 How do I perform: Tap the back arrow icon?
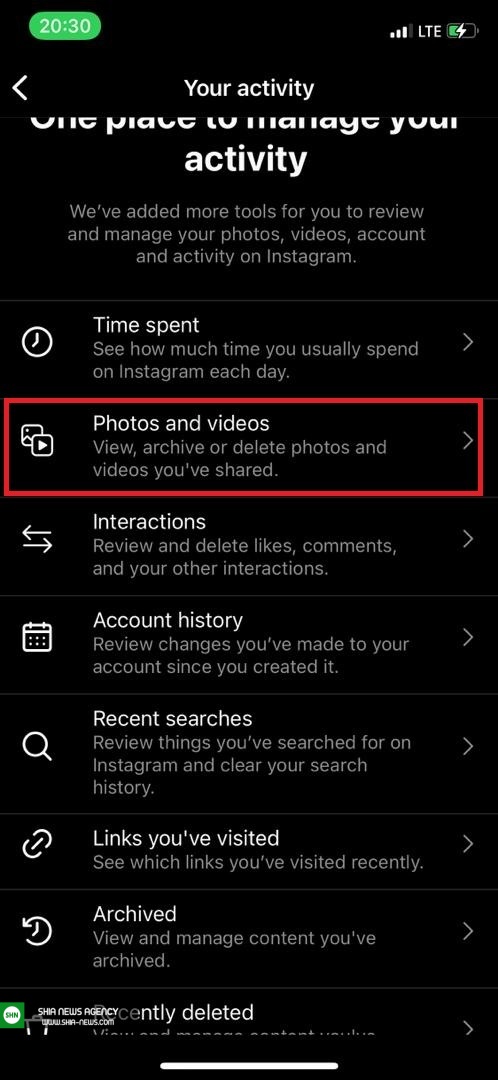click(x=21, y=88)
